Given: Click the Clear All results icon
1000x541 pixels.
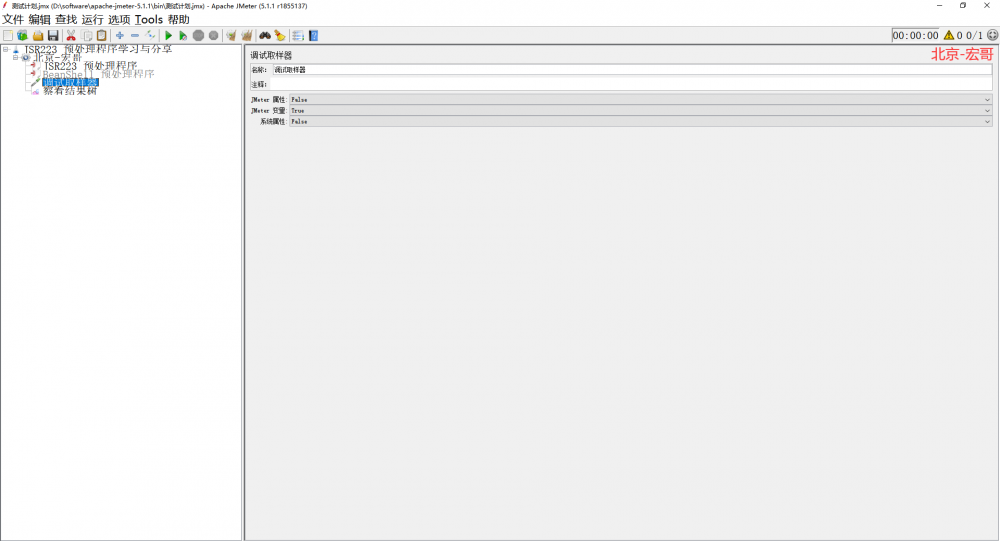Looking at the screenshot, I should [247, 36].
